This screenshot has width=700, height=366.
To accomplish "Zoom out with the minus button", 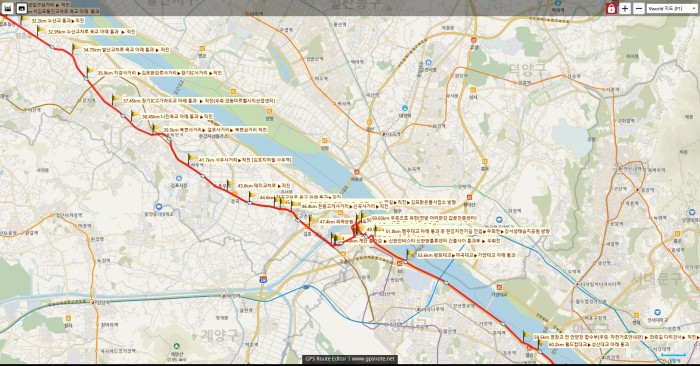I will pos(639,8).
